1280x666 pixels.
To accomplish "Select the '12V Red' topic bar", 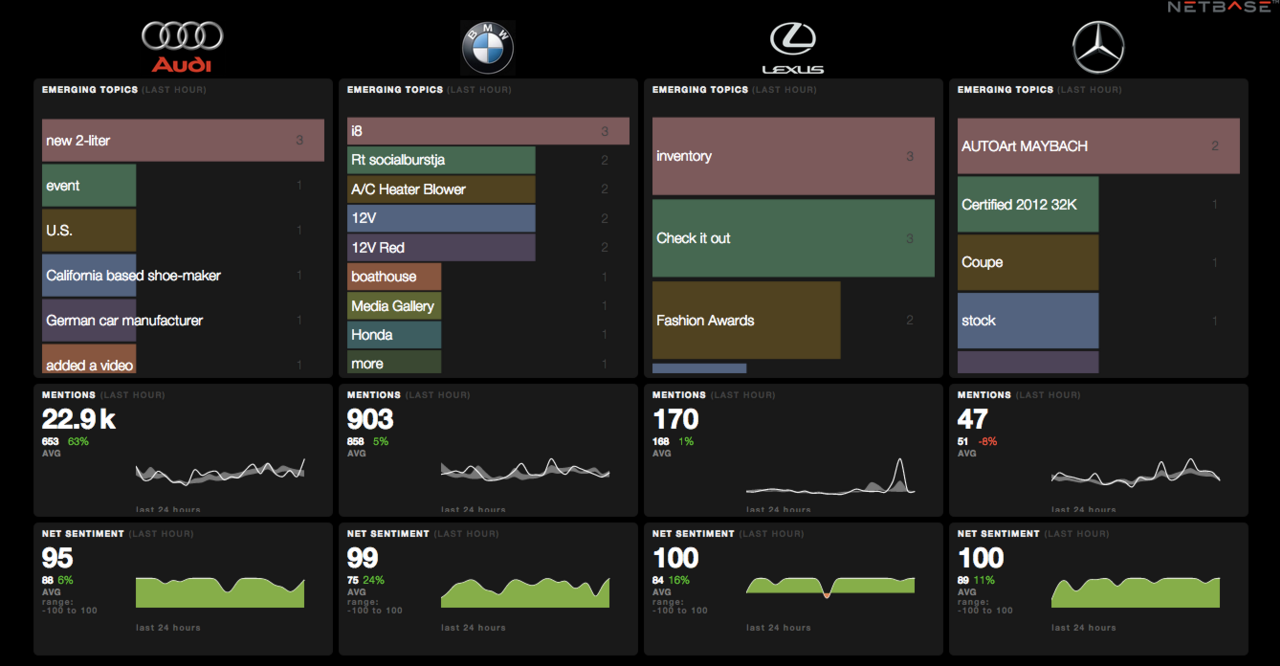I will tap(441, 247).
